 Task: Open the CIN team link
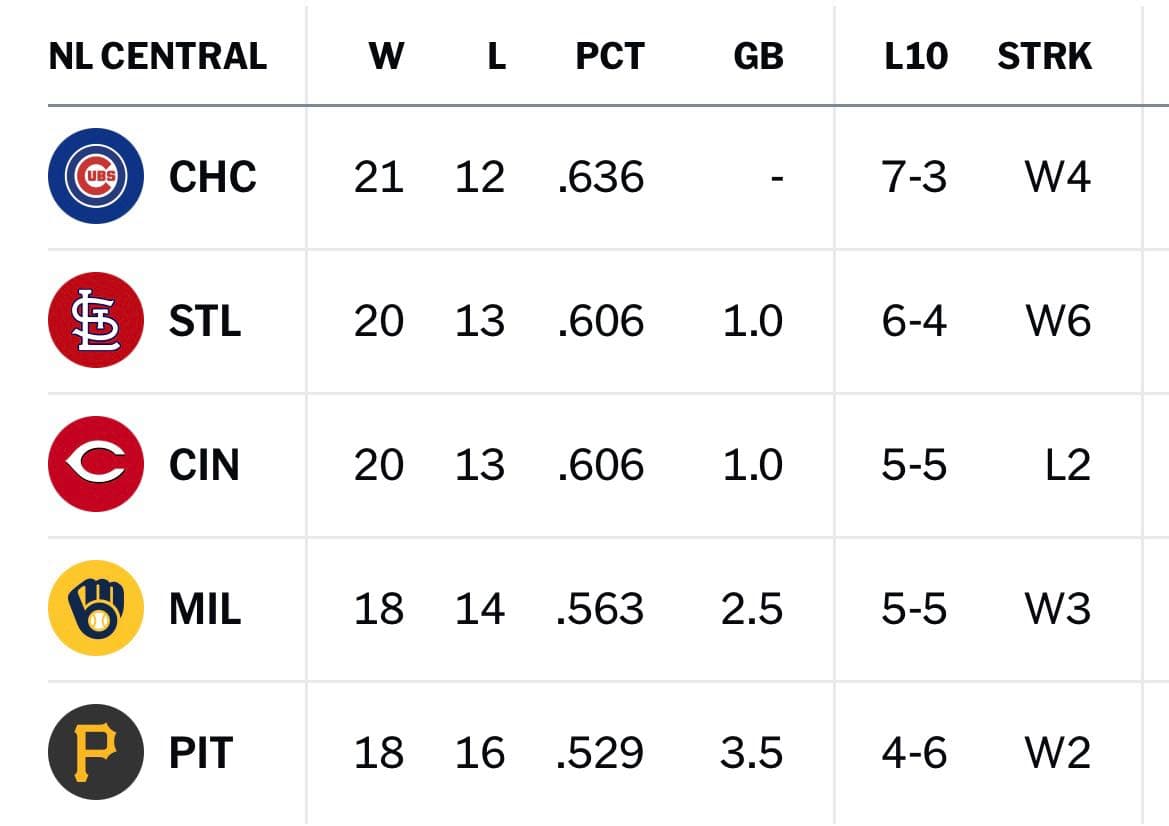[204, 465]
